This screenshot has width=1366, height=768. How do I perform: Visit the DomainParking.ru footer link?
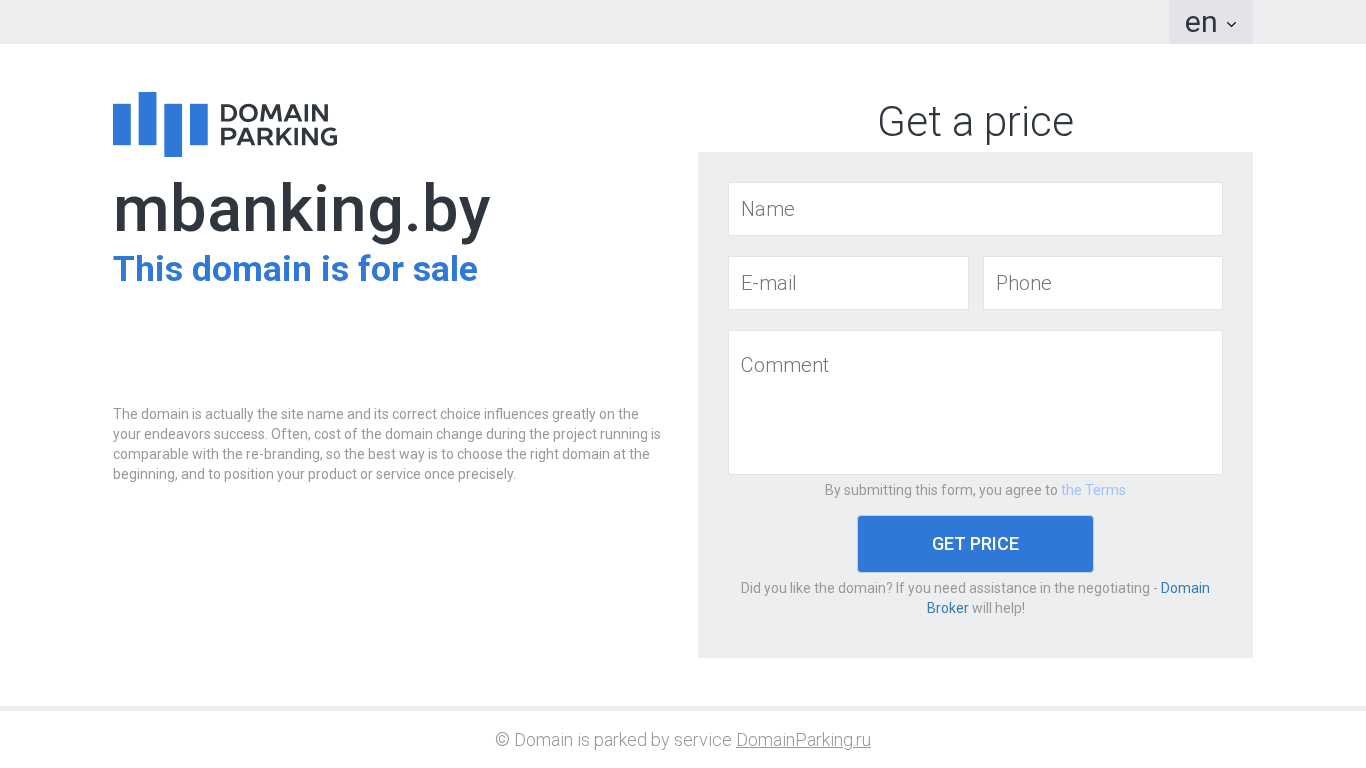[803, 740]
